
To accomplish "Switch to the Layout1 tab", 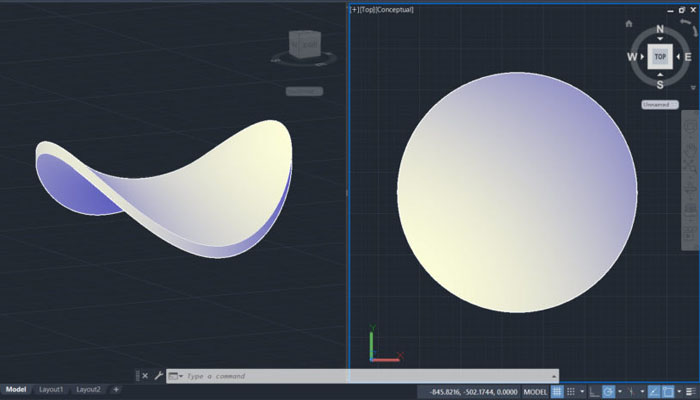I will 51,389.
